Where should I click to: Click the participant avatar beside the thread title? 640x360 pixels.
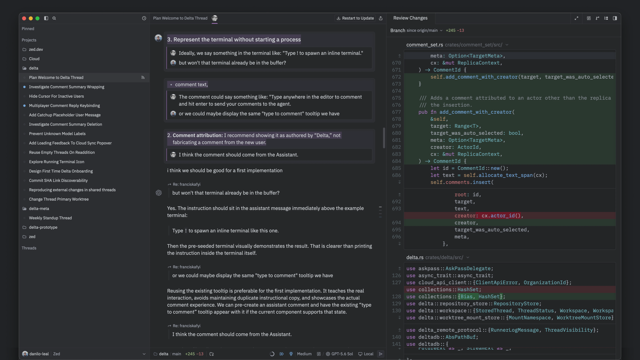tap(215, 18)
